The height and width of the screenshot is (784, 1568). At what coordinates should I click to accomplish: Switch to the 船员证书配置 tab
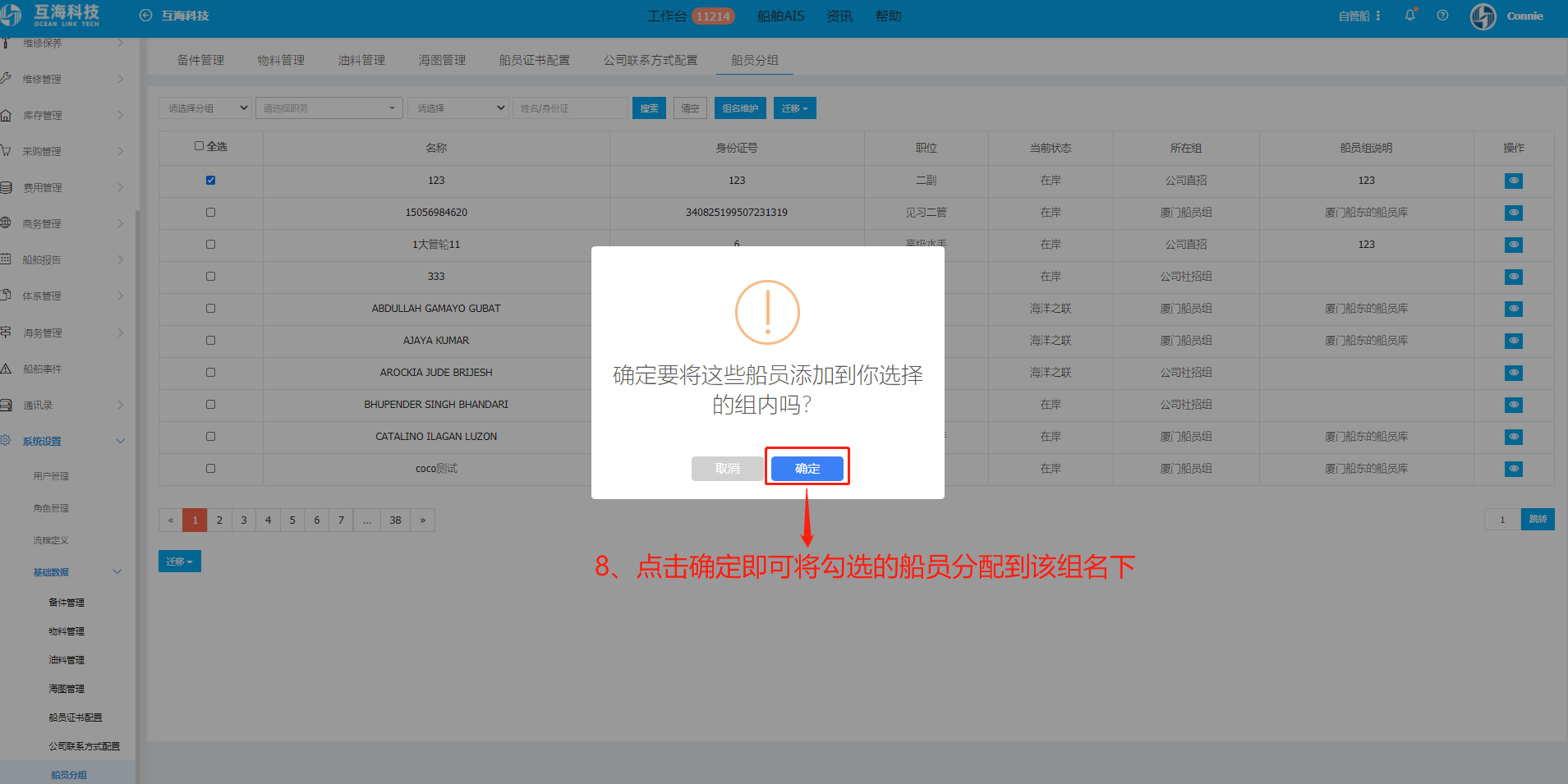pyautogui.click(x=534, y=60)
